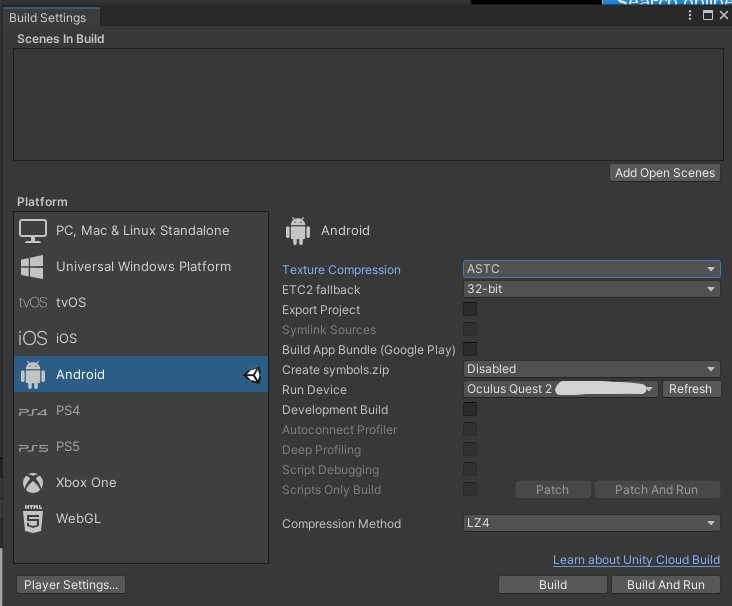Image resolution: width=732 pixels, height=606 pixels.
Task: Open the ETC2 fallback 32-bit dropdown
Action: [591, 289]
